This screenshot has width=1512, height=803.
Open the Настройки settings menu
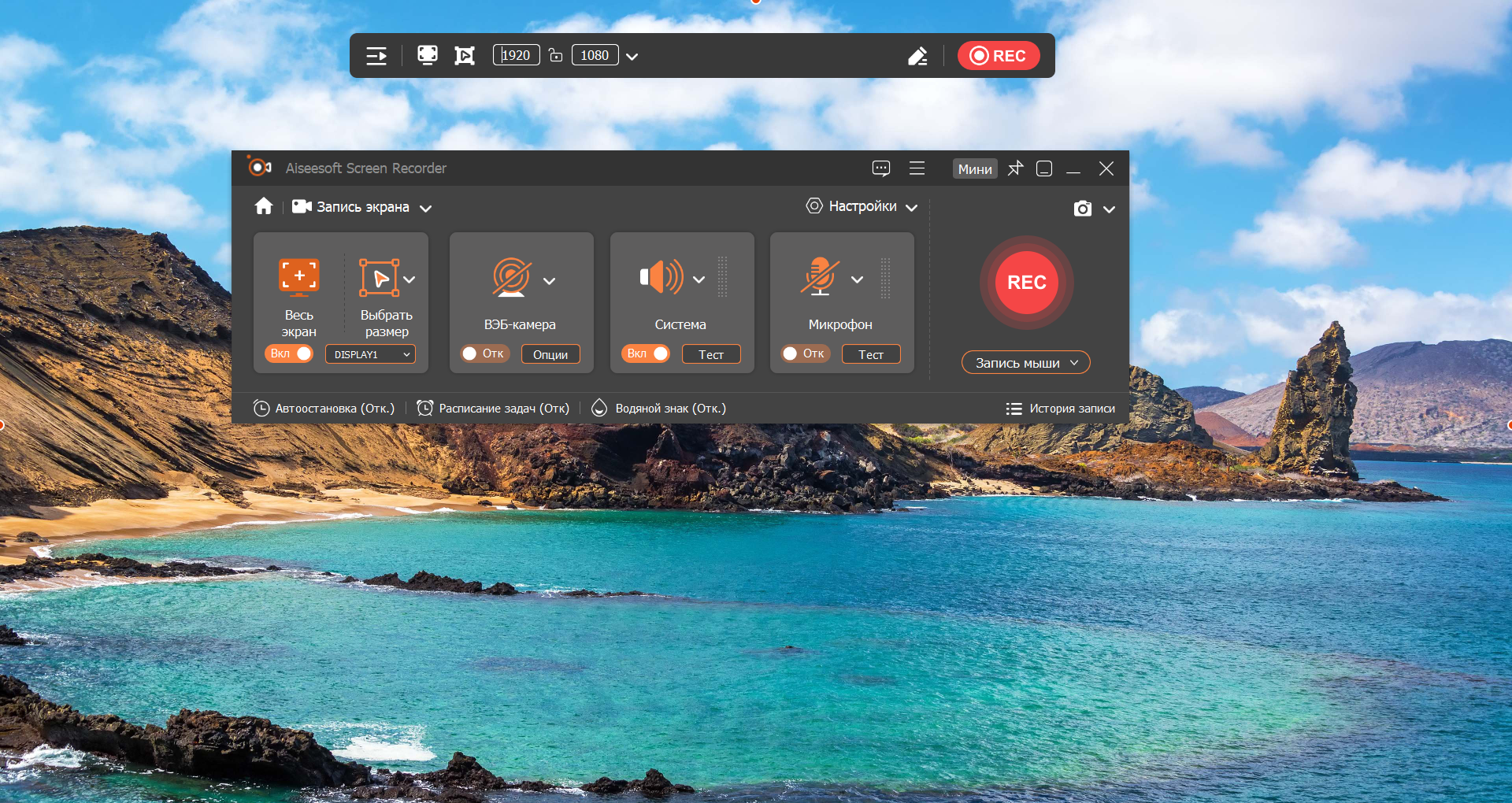pyautogui.click(x=862, y=206)
